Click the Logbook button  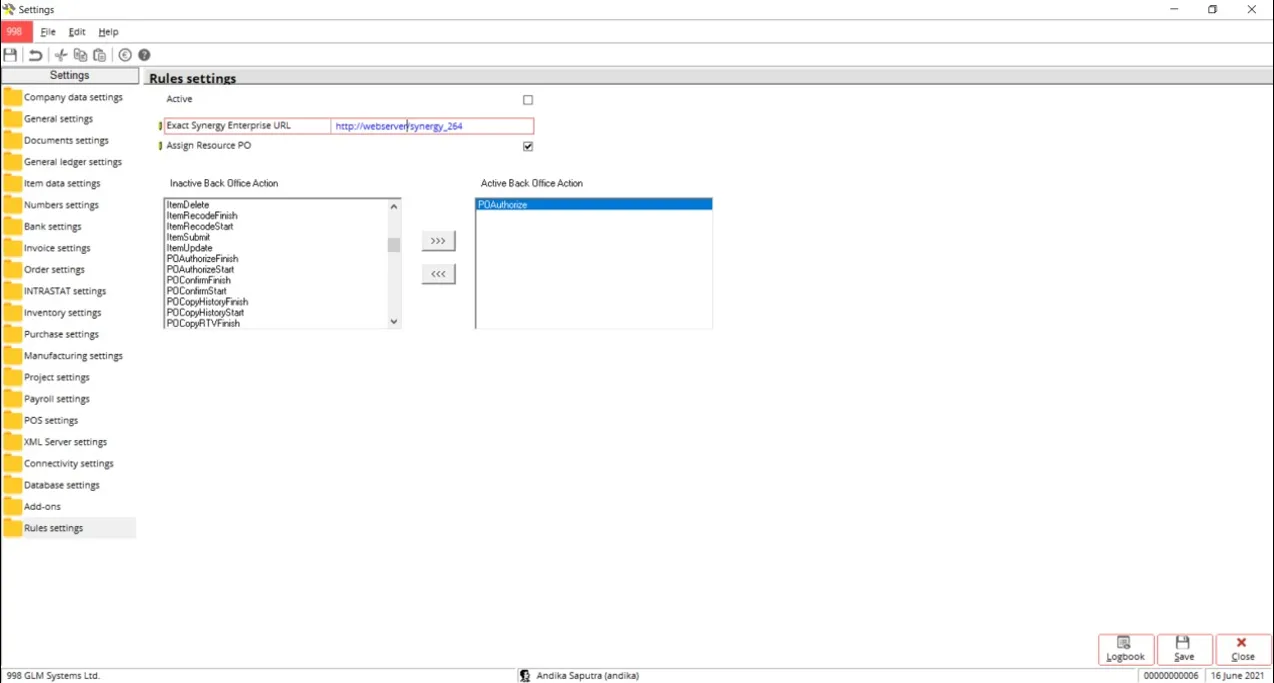[x=1125, y=649]
